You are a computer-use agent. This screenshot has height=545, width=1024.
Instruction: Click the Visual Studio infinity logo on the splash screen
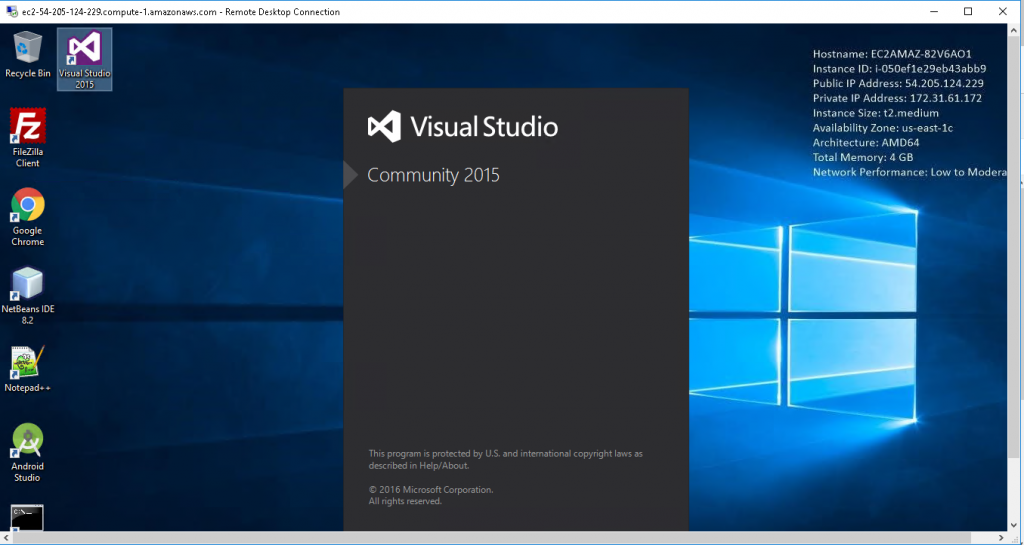coord(384,127)
